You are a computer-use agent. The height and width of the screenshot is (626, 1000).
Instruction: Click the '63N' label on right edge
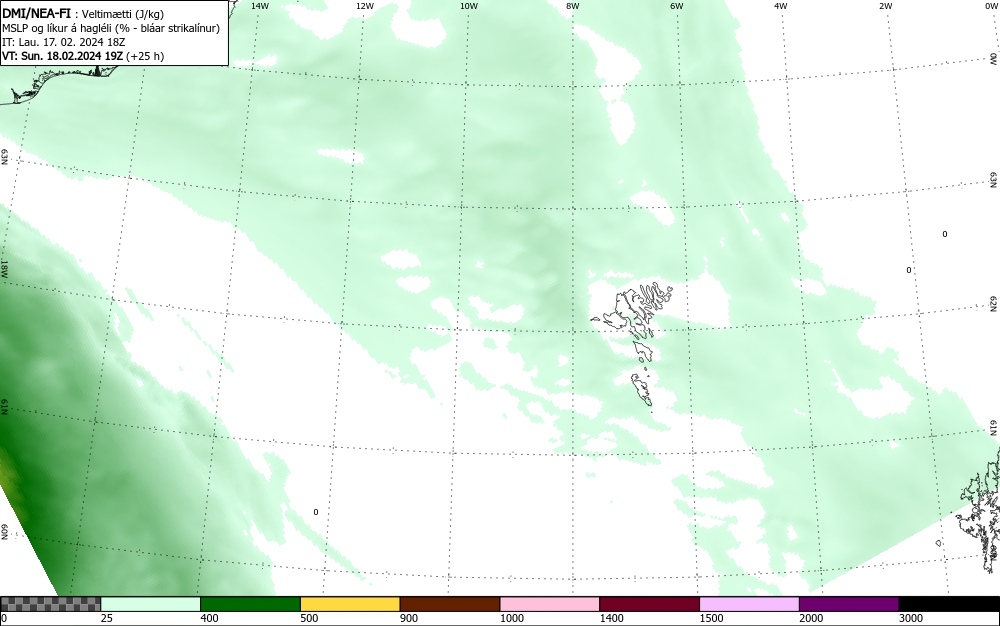[x=994, y=179]
